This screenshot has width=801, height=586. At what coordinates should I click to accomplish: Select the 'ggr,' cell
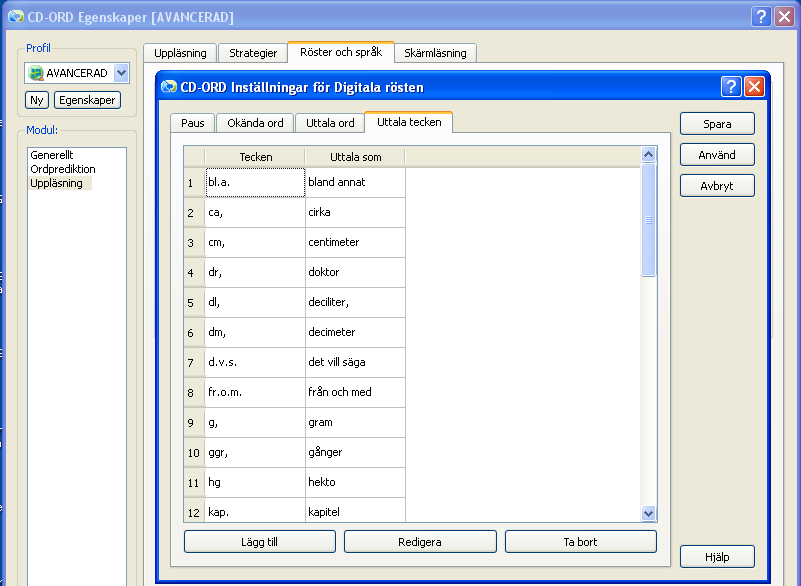255,453
